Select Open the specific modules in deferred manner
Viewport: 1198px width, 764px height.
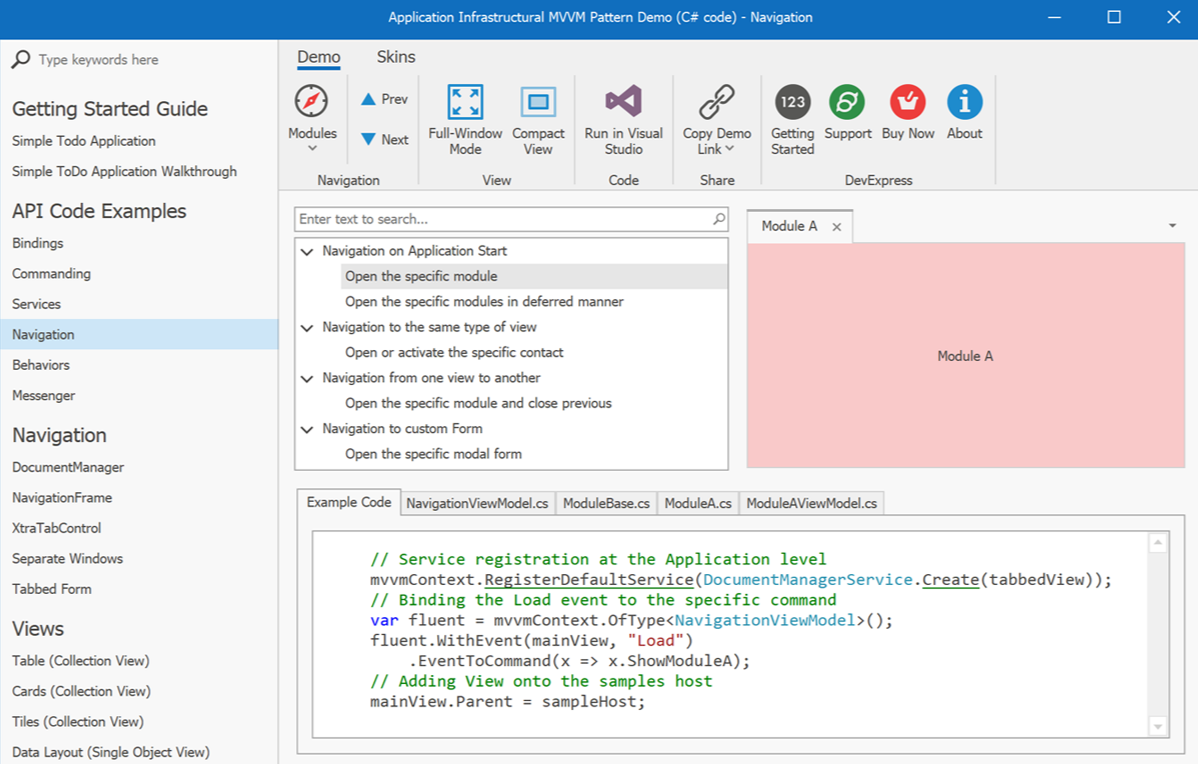pos(533,302)
